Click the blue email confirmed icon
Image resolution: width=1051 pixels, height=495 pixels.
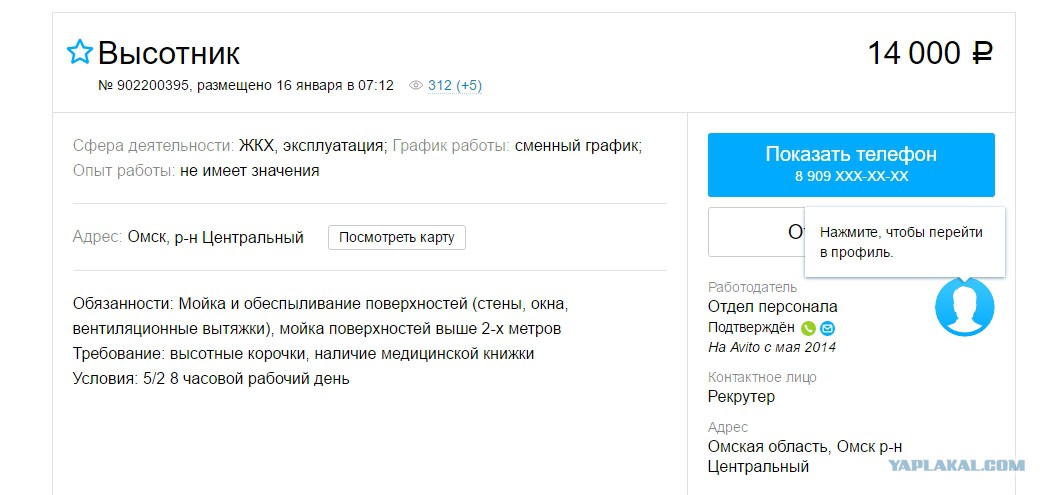click(x=828, y=329)
